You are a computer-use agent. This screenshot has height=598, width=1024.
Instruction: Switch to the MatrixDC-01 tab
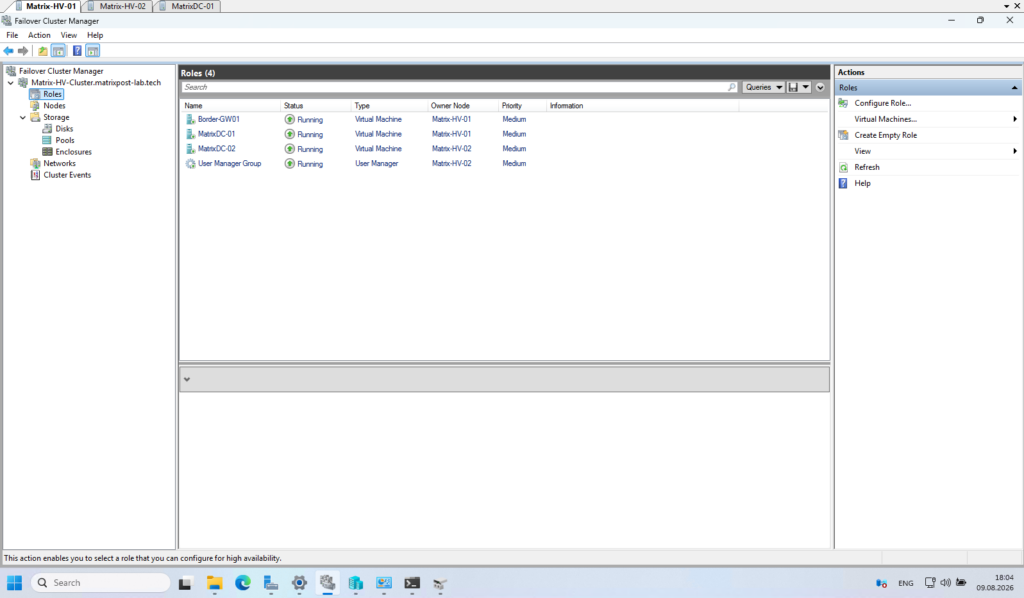pyautogui.click(x=187, y=6)
